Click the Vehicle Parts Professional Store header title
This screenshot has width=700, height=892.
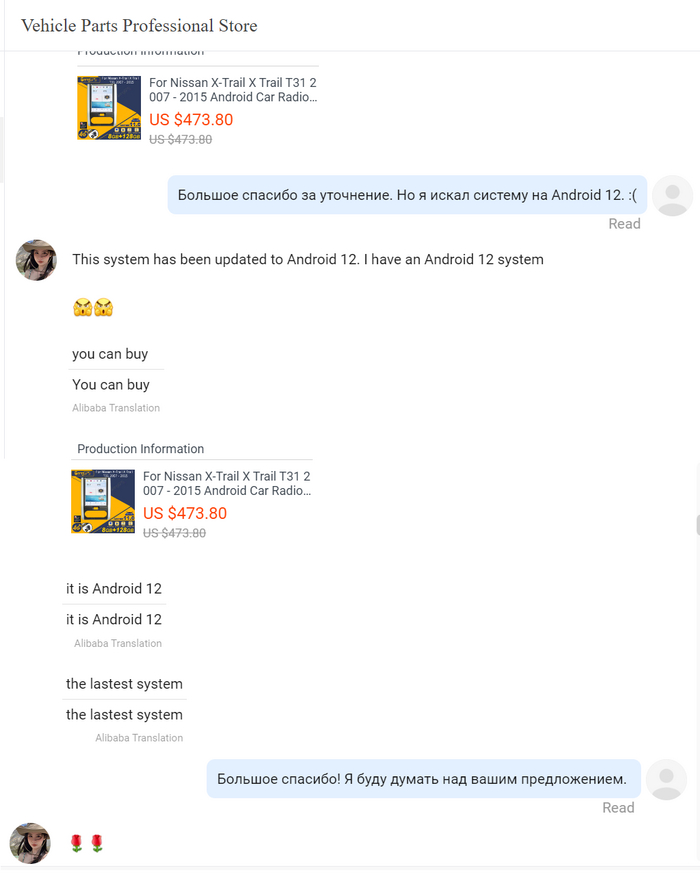pyautogui.click(x=139, y=26)
